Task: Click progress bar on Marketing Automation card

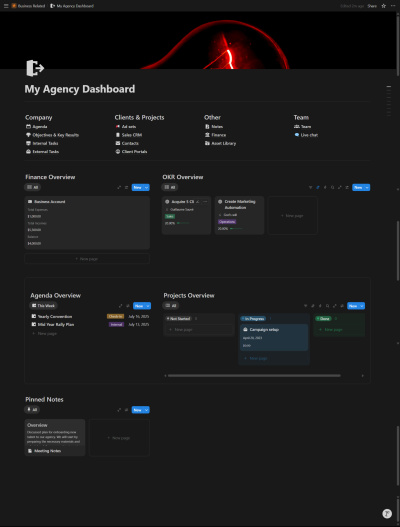Action: 236,229
